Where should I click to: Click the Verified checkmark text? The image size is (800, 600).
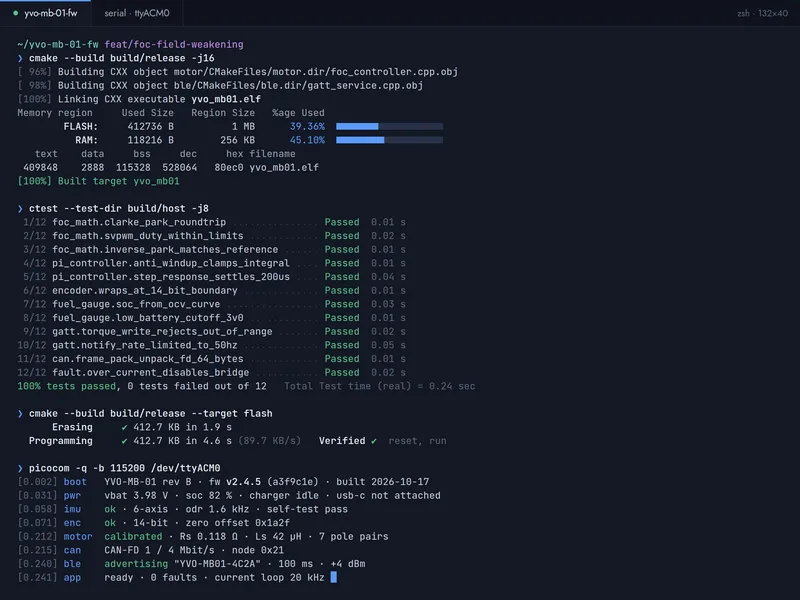click(348, 441)
